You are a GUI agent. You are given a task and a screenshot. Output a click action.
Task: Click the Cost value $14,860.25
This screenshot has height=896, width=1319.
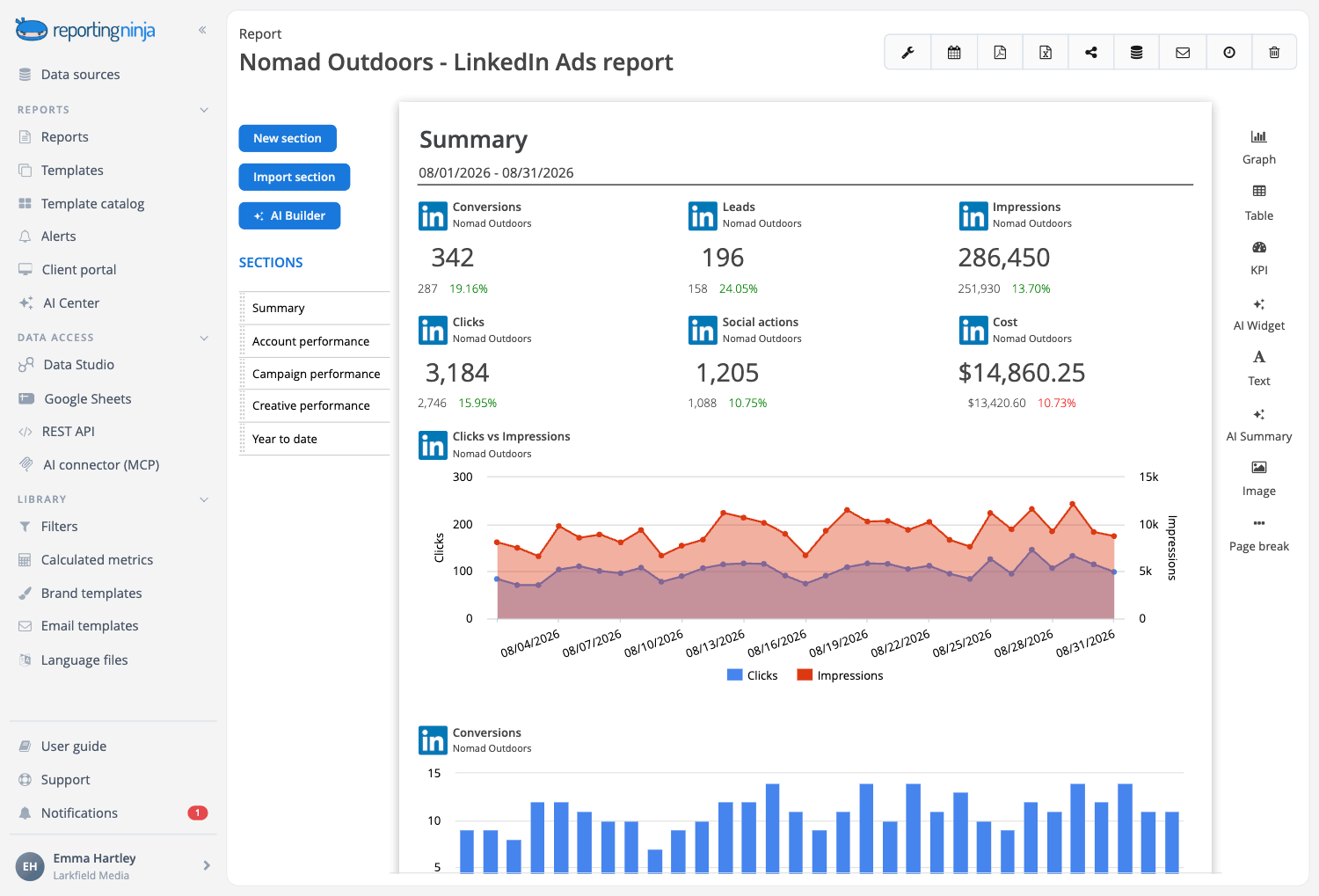1022,373
